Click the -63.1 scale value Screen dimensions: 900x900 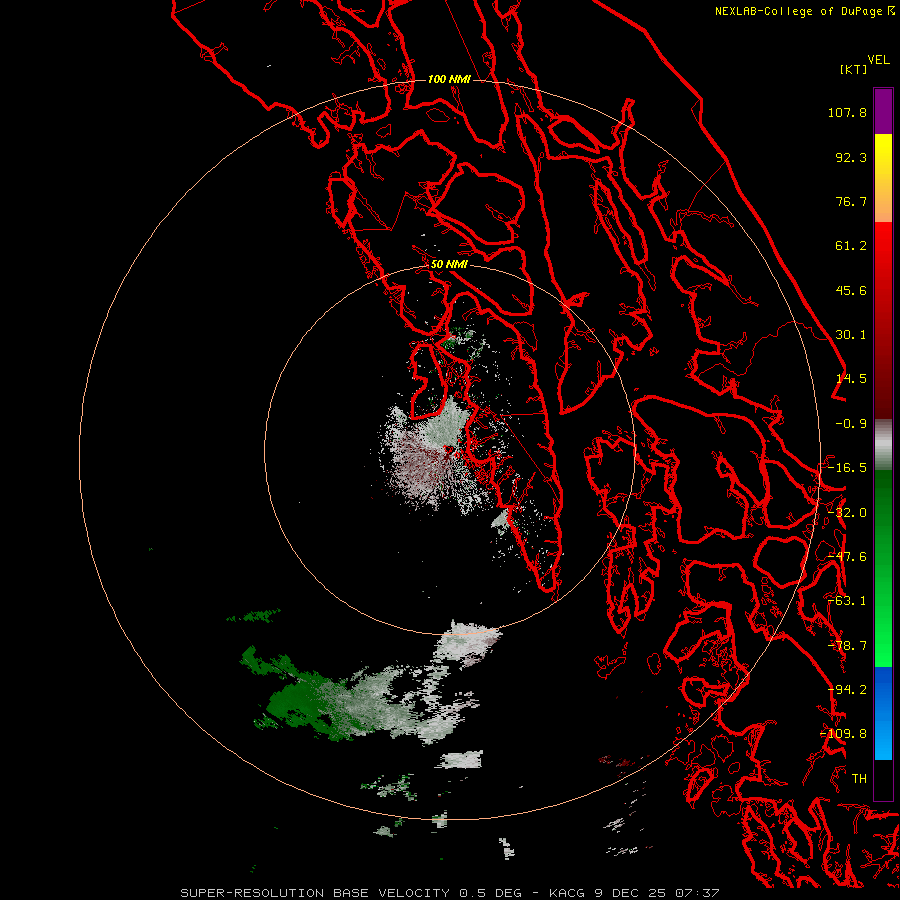pos(847,601)
